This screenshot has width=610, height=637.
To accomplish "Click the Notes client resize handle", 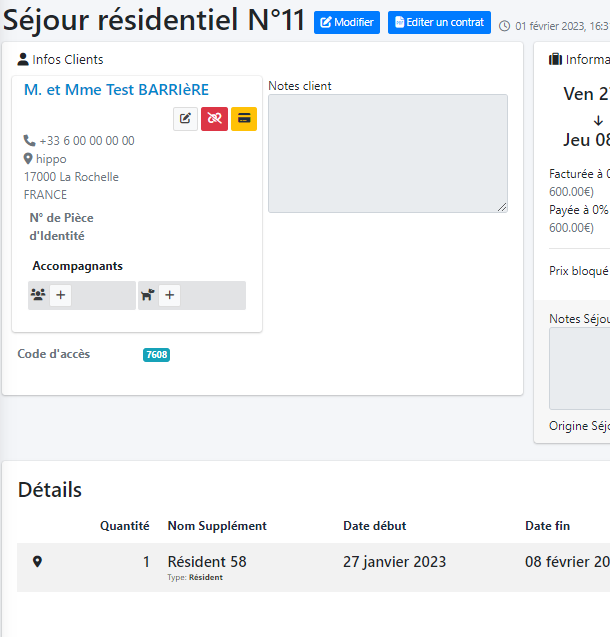I will coord(502,207).
